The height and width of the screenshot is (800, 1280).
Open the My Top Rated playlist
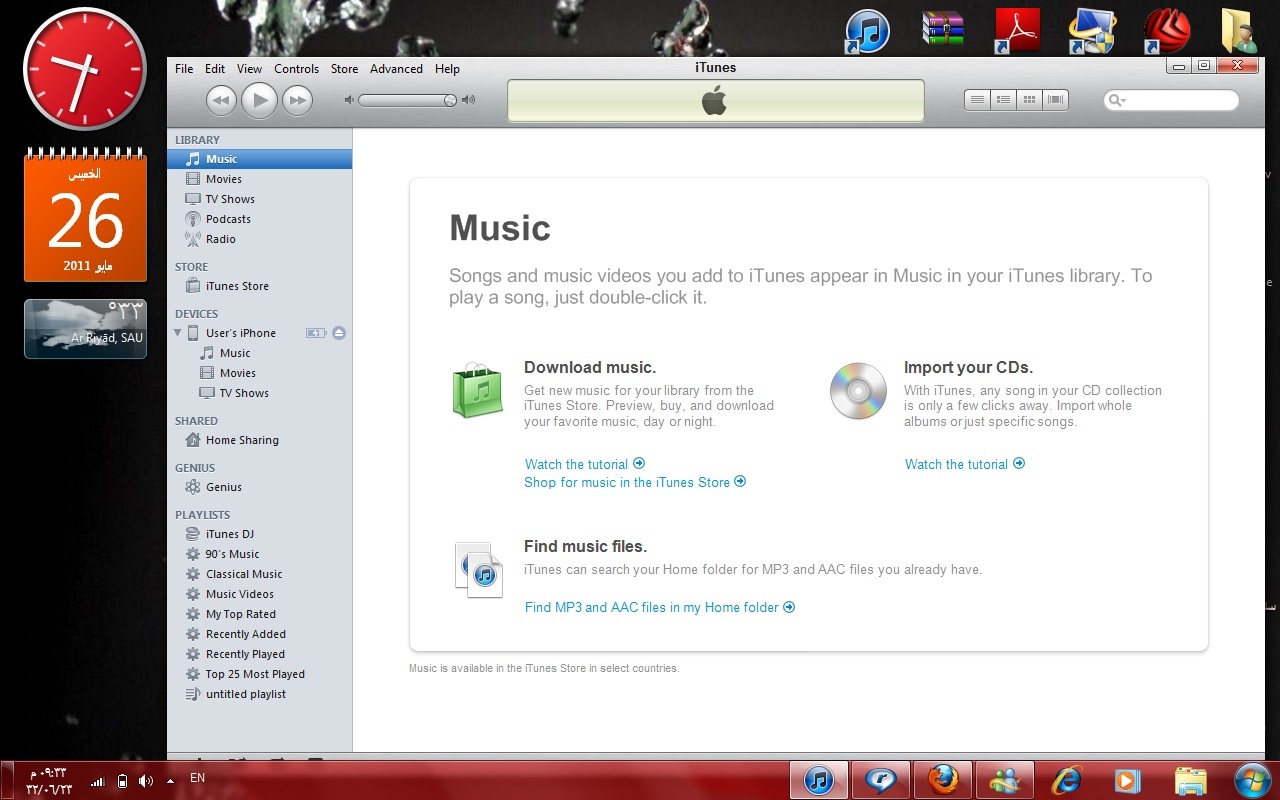click(x=259, y=614)
